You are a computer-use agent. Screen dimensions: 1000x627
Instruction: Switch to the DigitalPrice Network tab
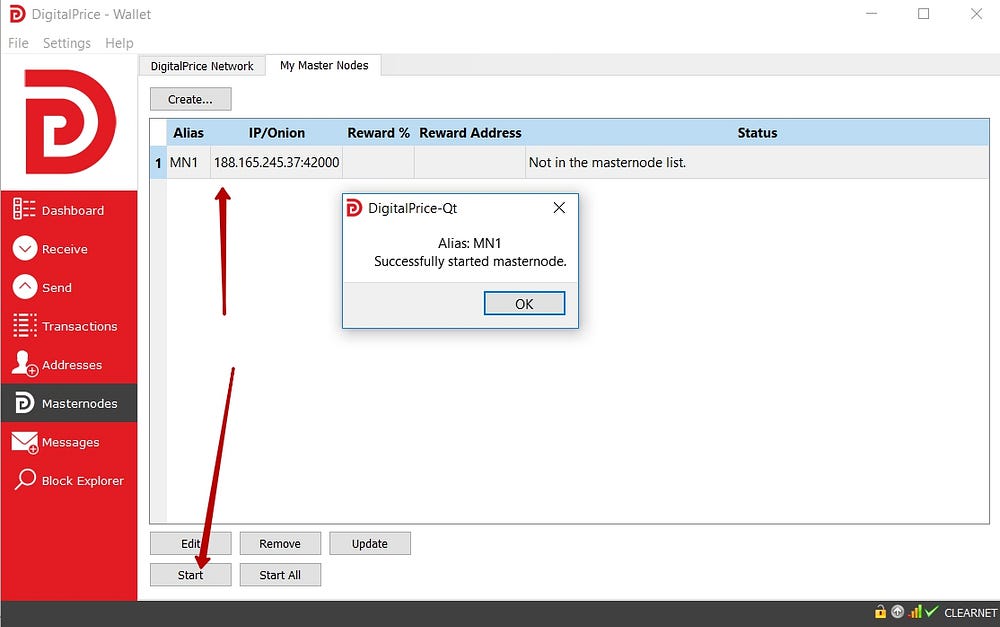tap(202, 66)
